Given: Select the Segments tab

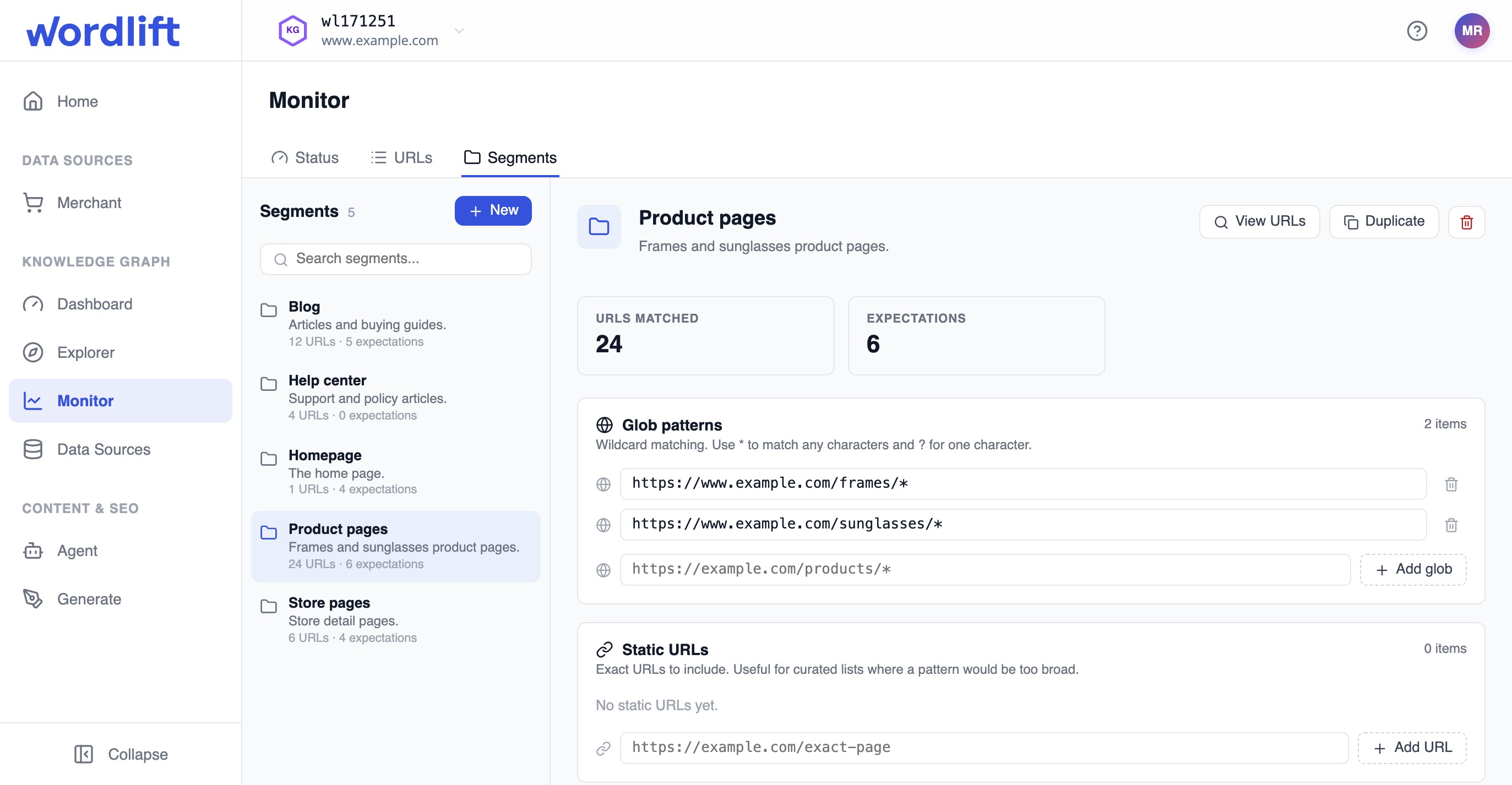Looking at the screenshot, I should (x=510, y=158).
